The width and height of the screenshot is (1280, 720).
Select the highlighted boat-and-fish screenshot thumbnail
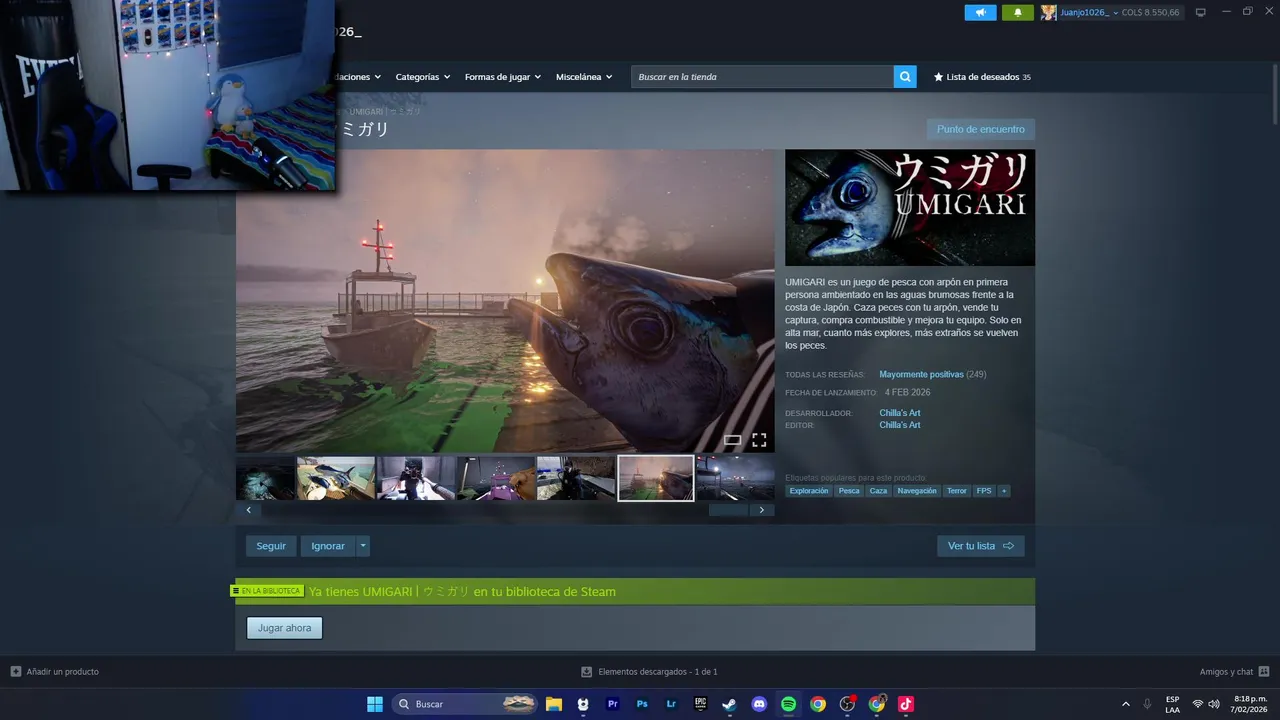(656, 478)
